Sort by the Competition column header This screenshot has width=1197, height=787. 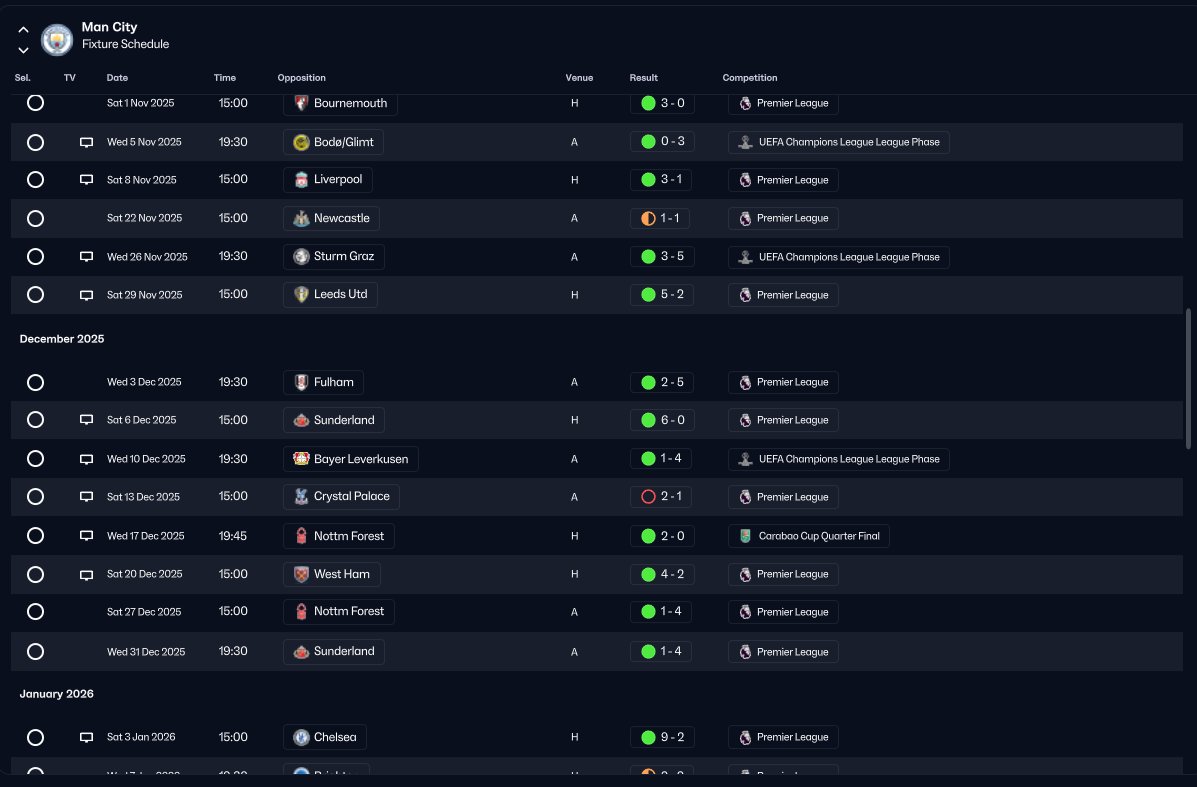point(750,78)
